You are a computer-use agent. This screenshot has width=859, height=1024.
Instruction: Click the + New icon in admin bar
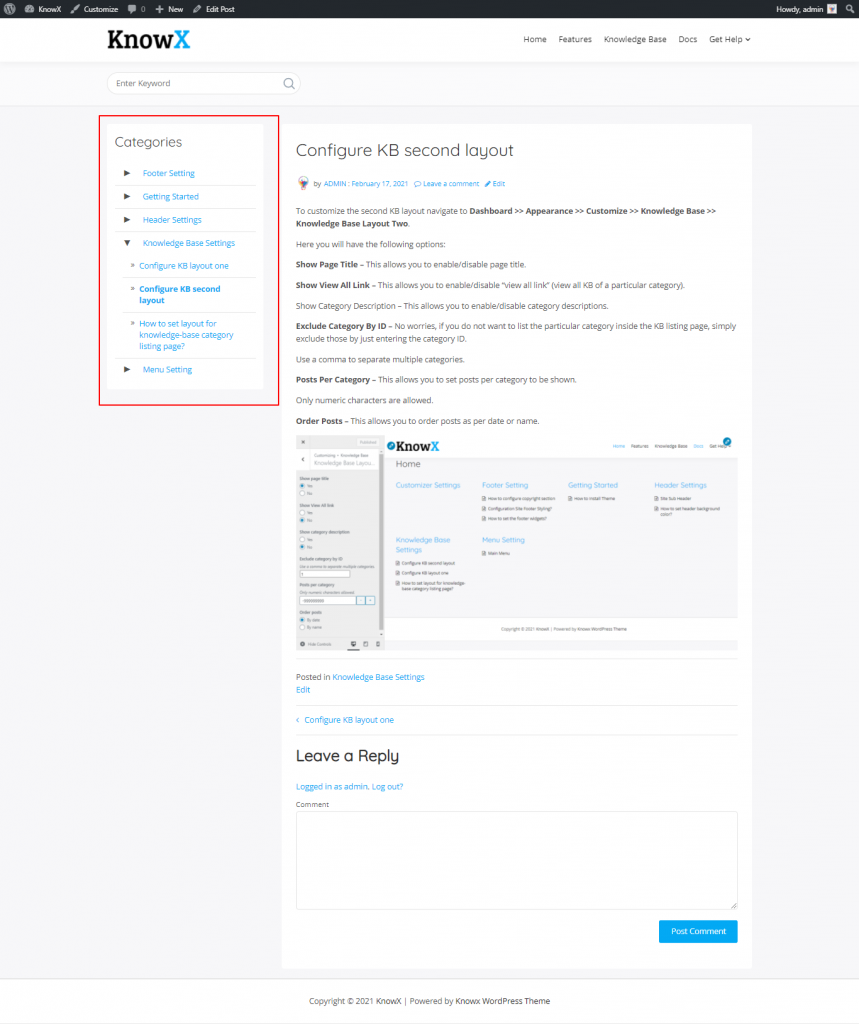coord(159,8)
